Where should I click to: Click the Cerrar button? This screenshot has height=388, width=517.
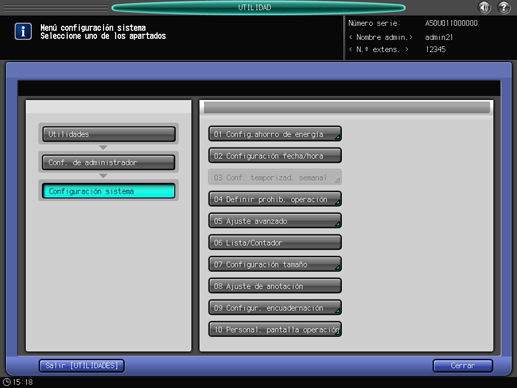[x=463, y=366]
